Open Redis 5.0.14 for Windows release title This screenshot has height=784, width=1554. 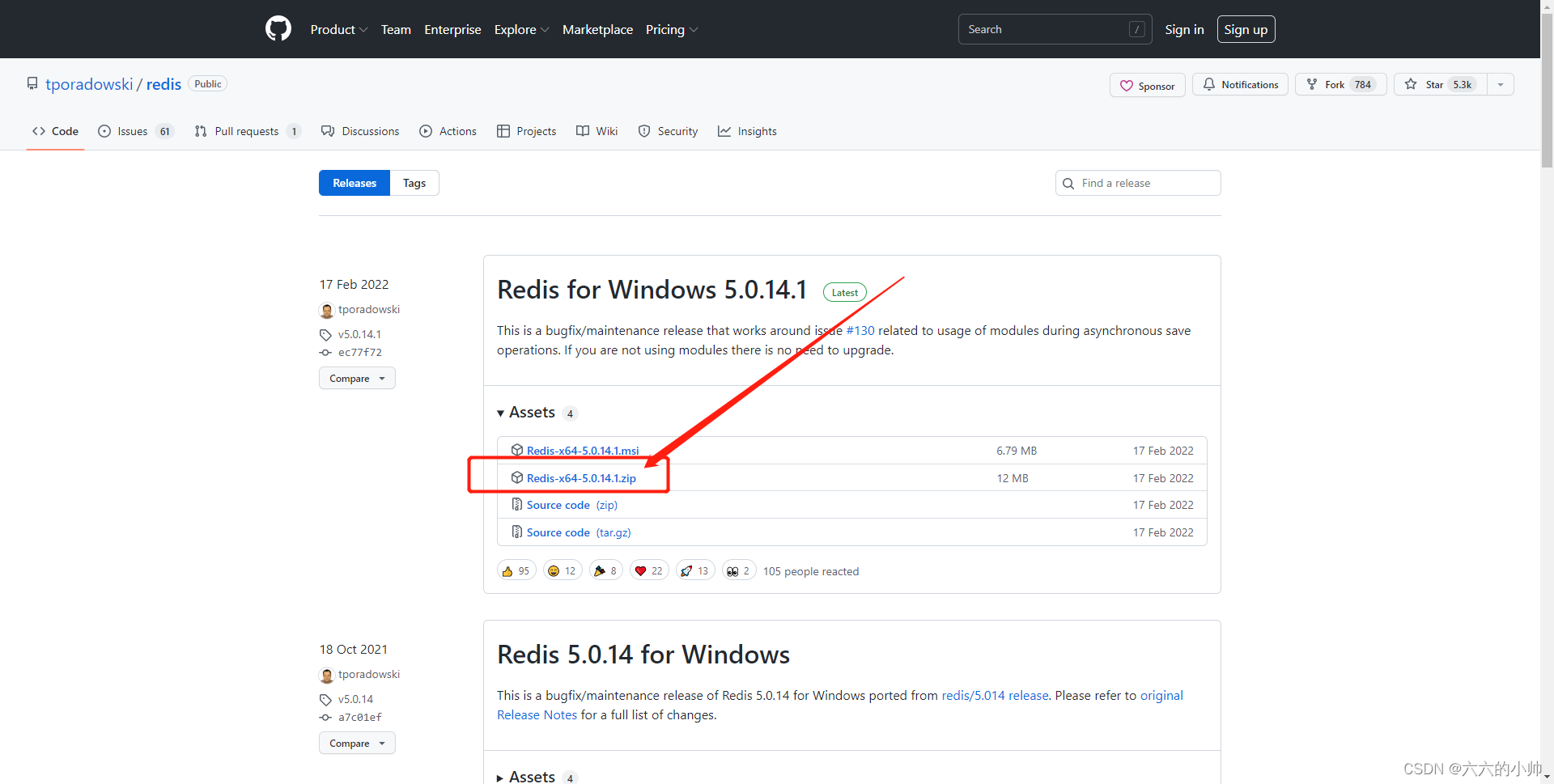tap(643, 655)
